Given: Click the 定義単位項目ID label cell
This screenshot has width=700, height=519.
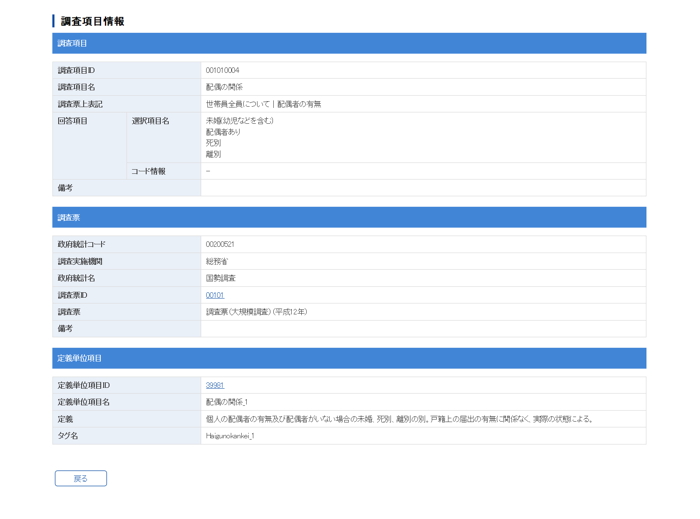Looking at the screenshot, I should tap(127, 385).
